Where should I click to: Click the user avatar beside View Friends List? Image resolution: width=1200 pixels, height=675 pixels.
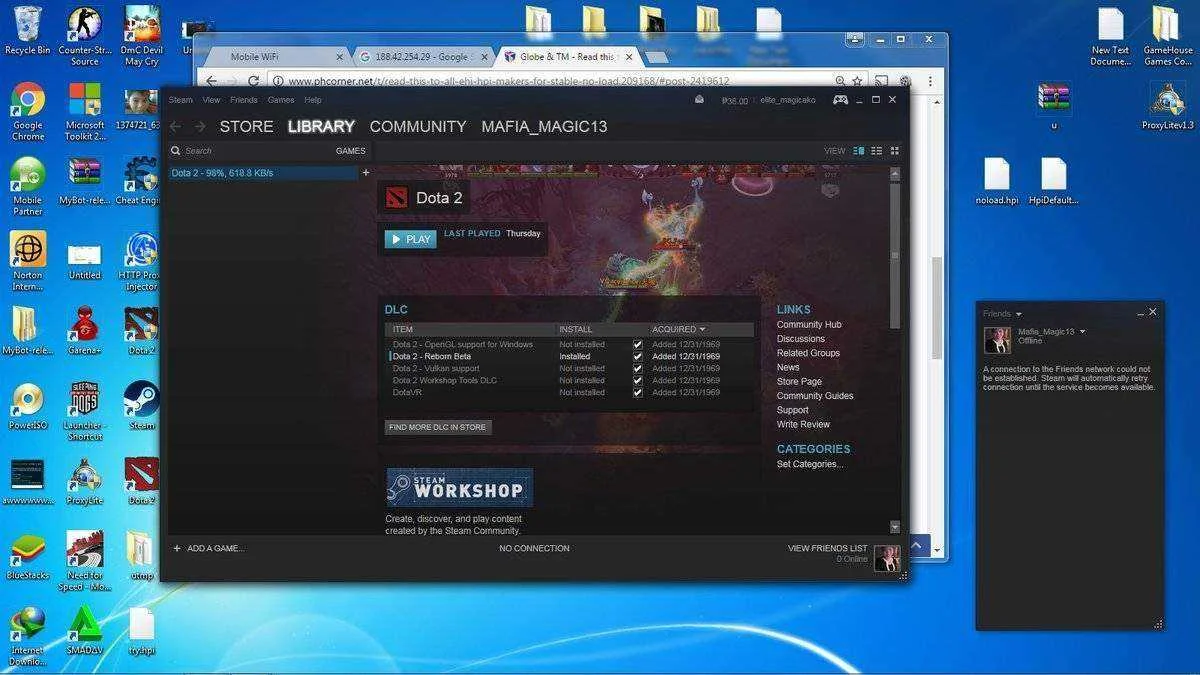[887, 558]
